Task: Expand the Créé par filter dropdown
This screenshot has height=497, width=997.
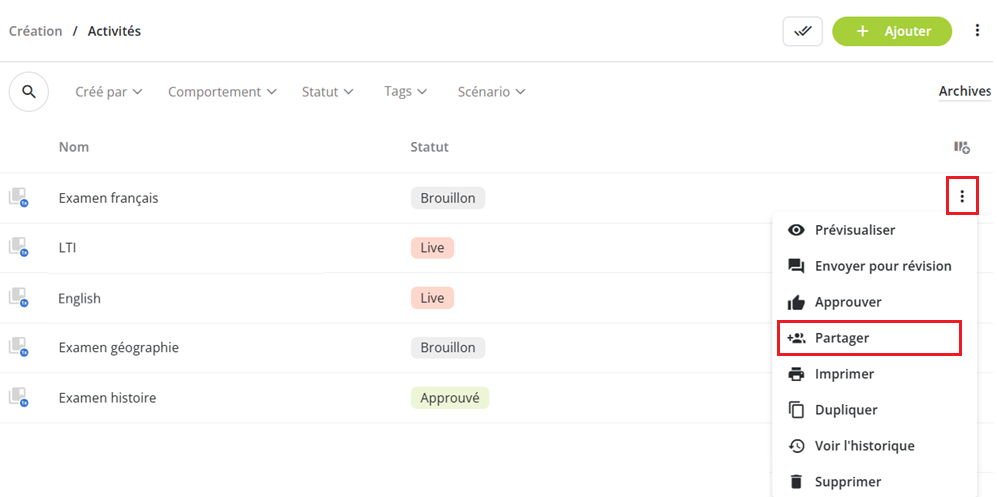Action: pyautogui.click(x=109, y=92)
